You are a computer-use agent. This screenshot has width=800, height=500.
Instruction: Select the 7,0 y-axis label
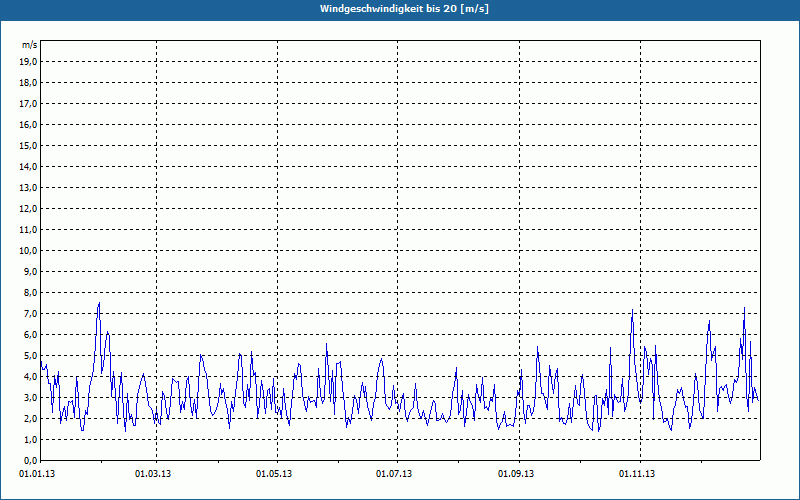tap(30, 314)
